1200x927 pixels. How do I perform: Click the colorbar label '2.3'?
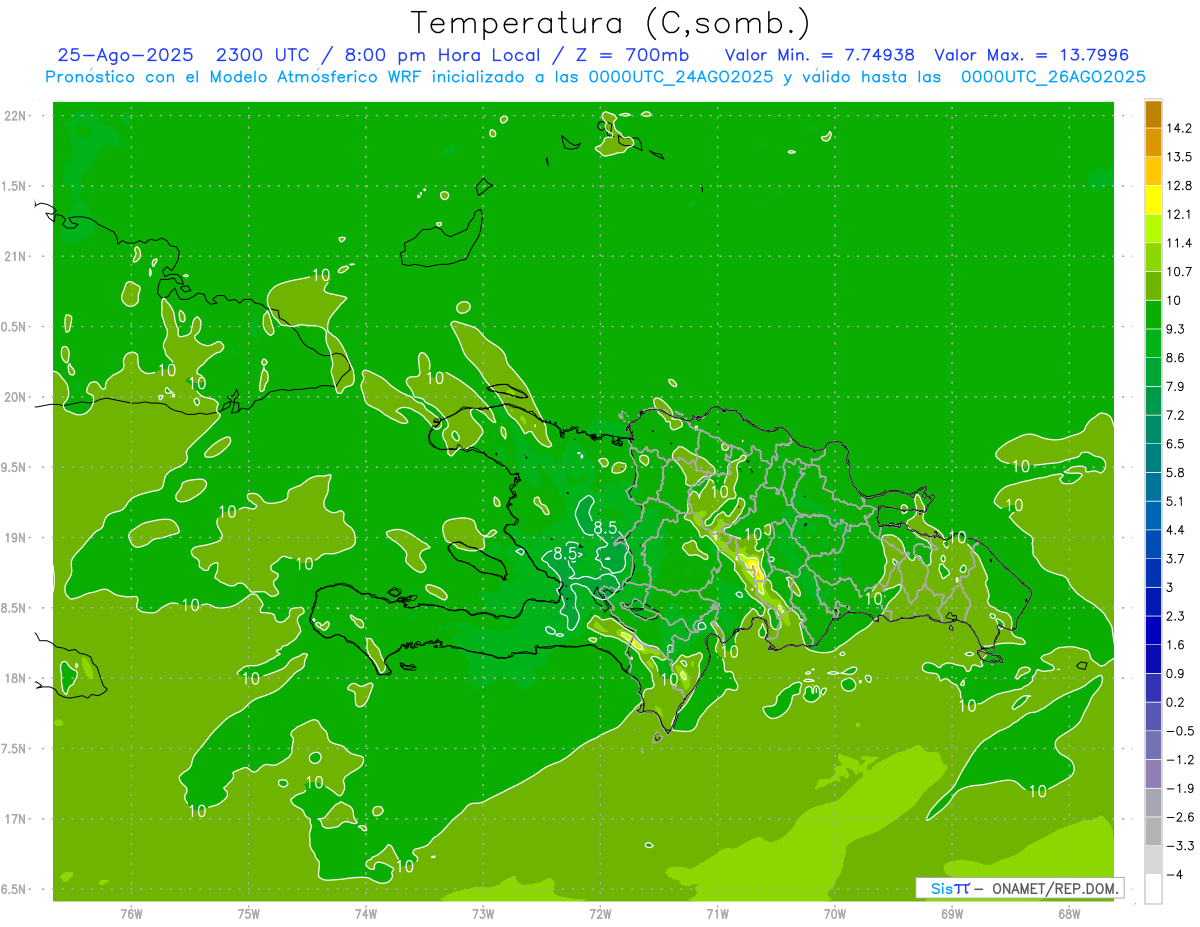(x=1175, y=616)
